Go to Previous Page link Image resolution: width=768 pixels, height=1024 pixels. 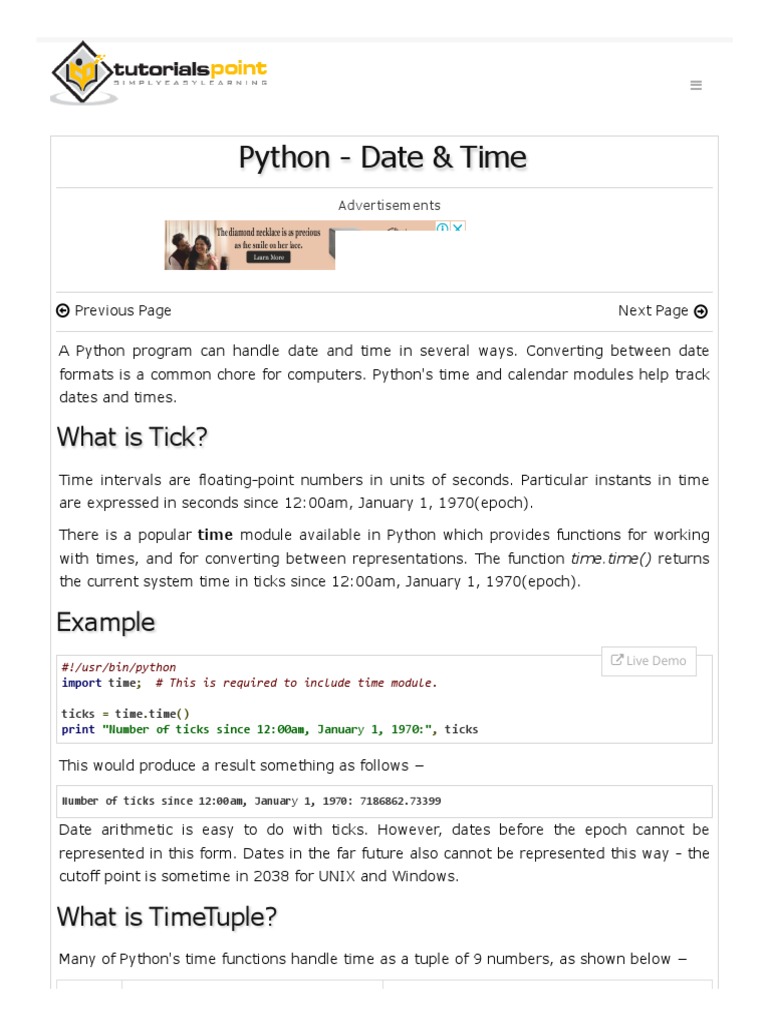pyautogui.click(x=122, y=311)
